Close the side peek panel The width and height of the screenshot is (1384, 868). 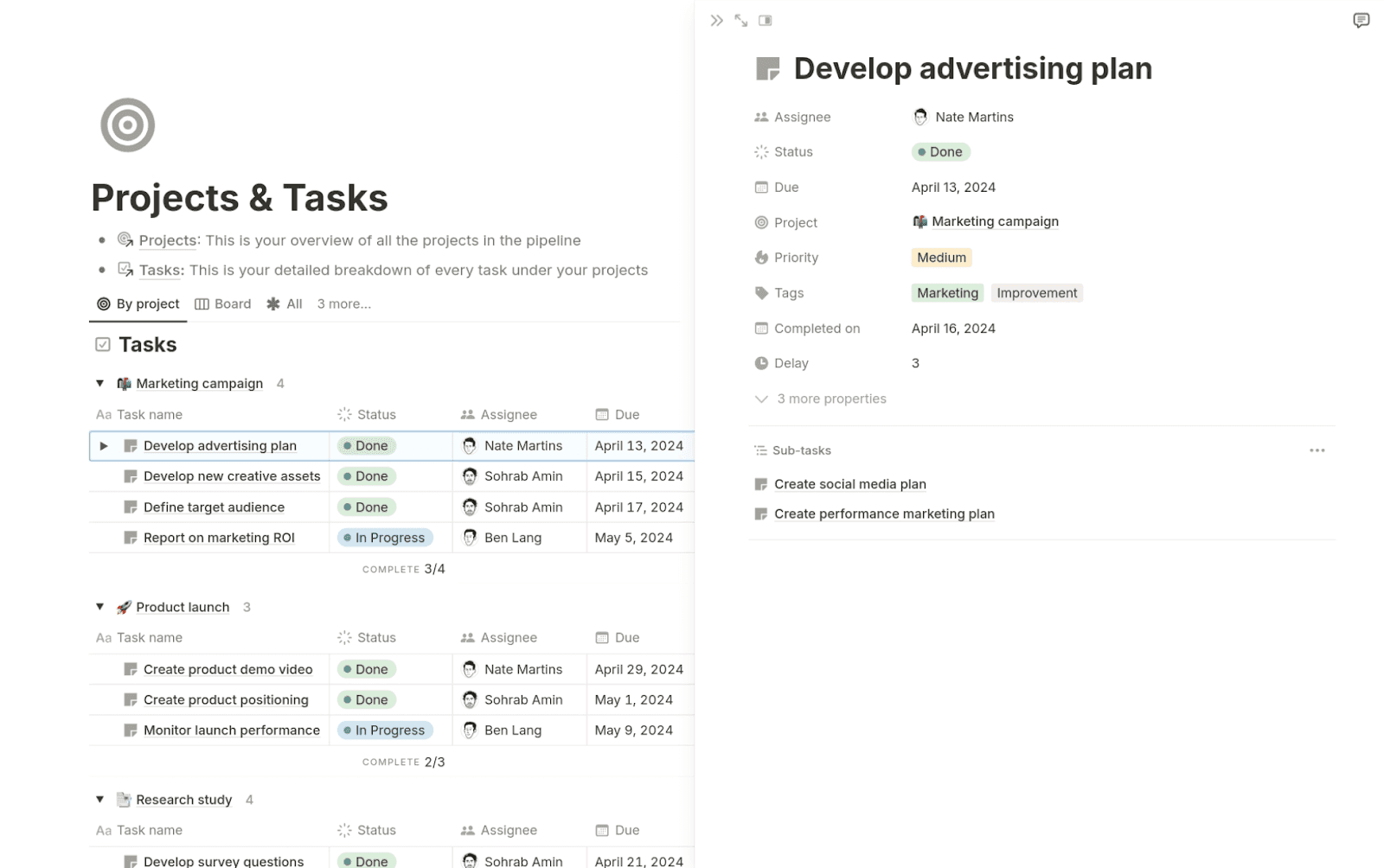coord(716,20)
